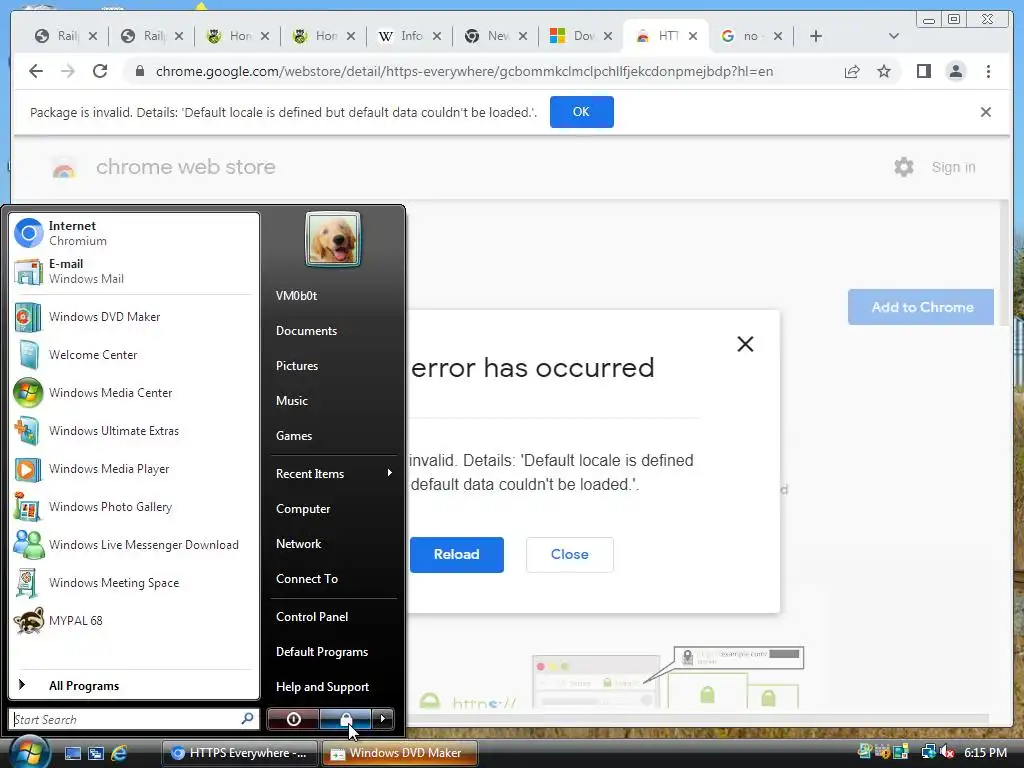The height and width of the screenshot is (768, 1024).
Task: Click the lock computer button
Action: (345, 719)
